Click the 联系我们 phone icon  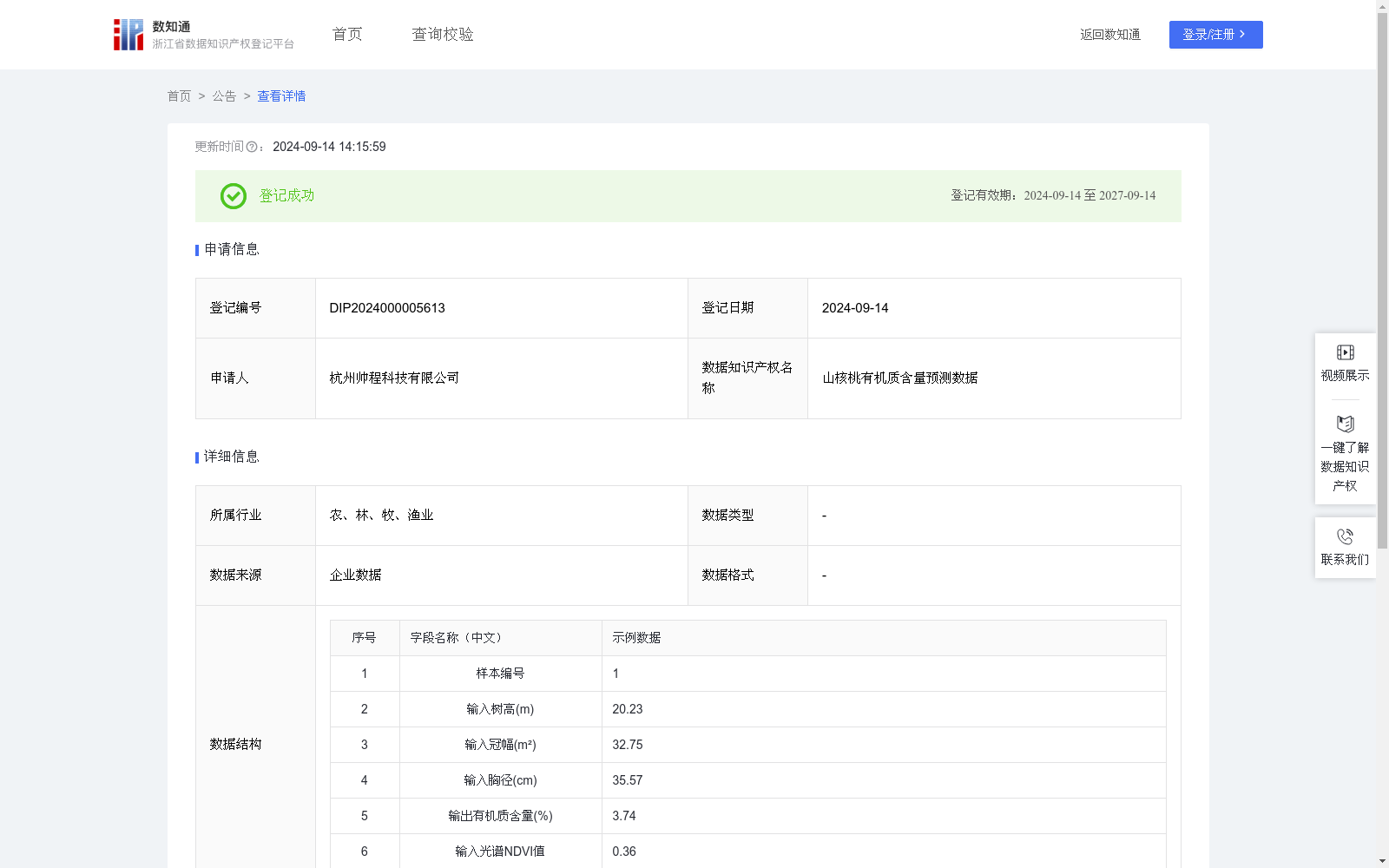[x=1345, y=536]
